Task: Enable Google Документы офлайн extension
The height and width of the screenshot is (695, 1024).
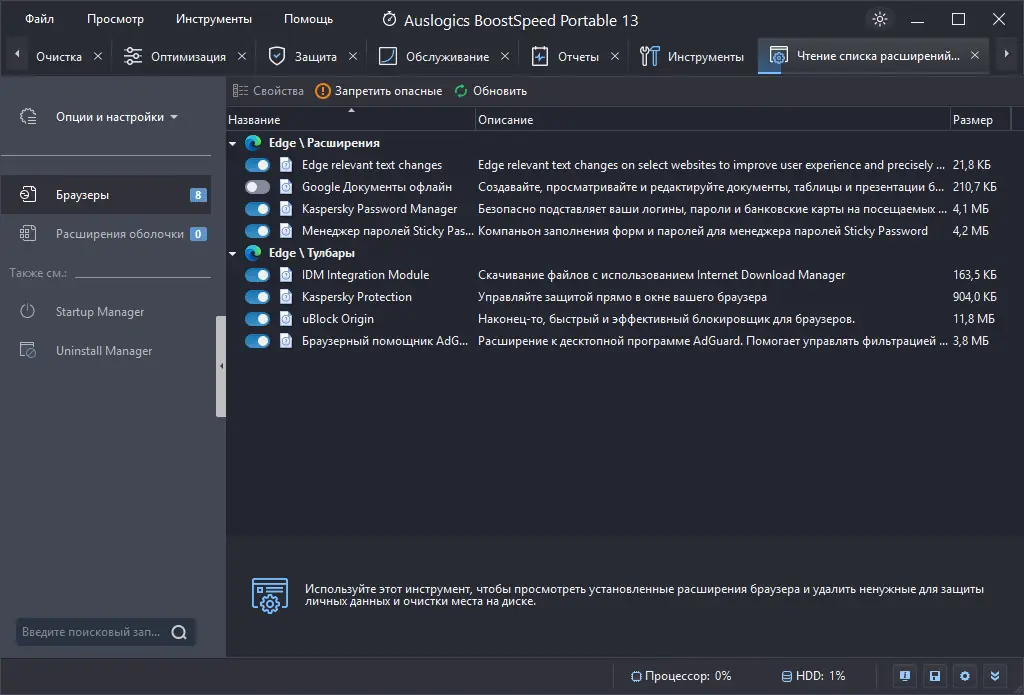Action: point(257,187)
